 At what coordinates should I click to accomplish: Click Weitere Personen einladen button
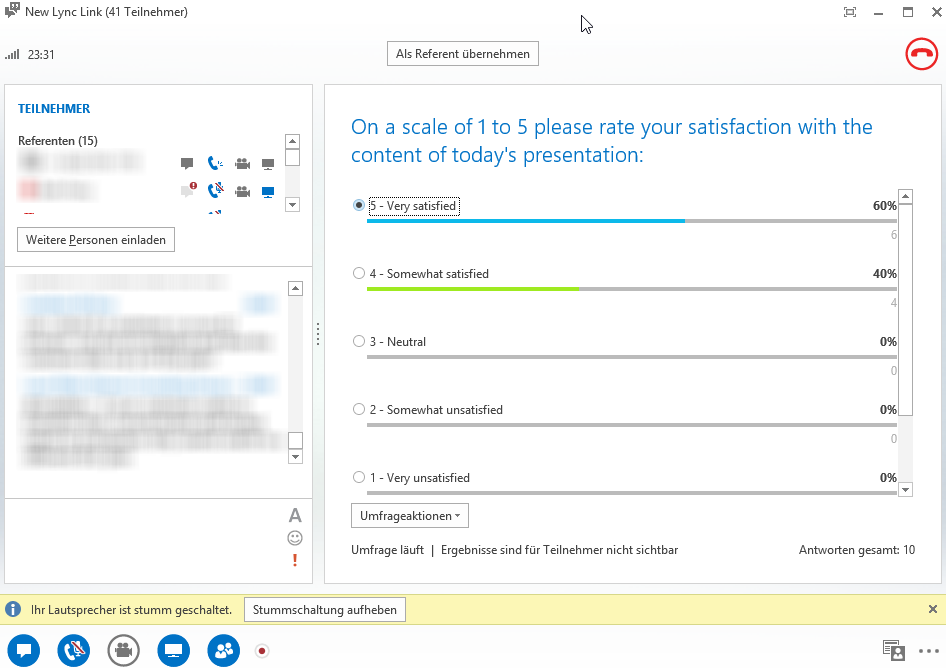click(x=96, y=240)
